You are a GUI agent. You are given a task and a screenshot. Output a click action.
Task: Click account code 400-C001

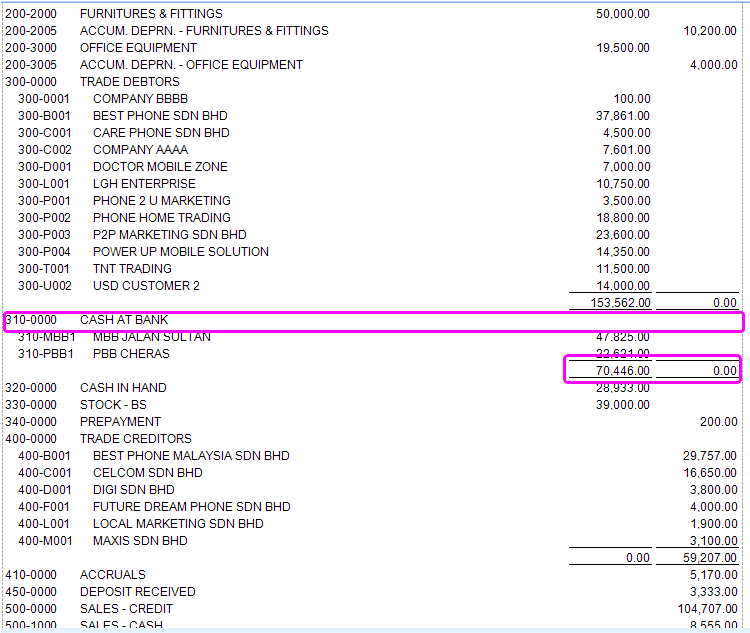coord(44,473)
